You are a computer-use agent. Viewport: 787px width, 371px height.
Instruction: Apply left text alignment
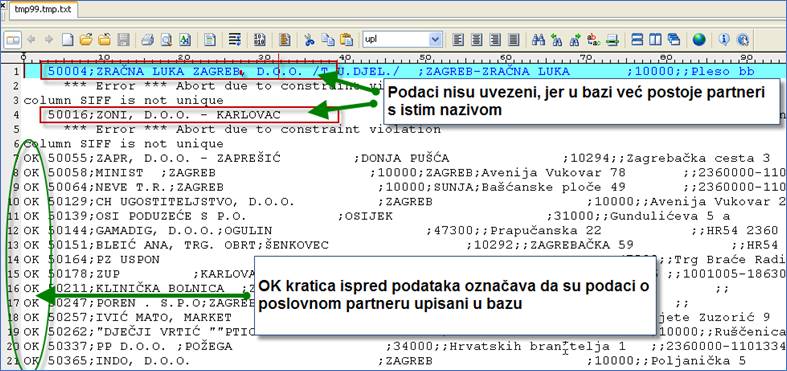coord(458,39)
